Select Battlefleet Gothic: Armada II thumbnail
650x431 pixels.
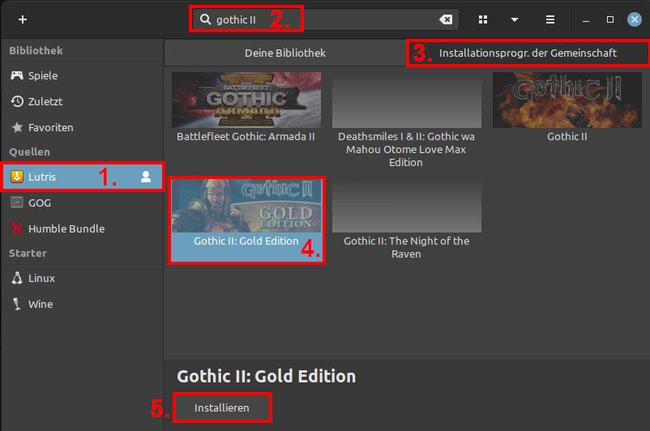click(x=246, y=100)
